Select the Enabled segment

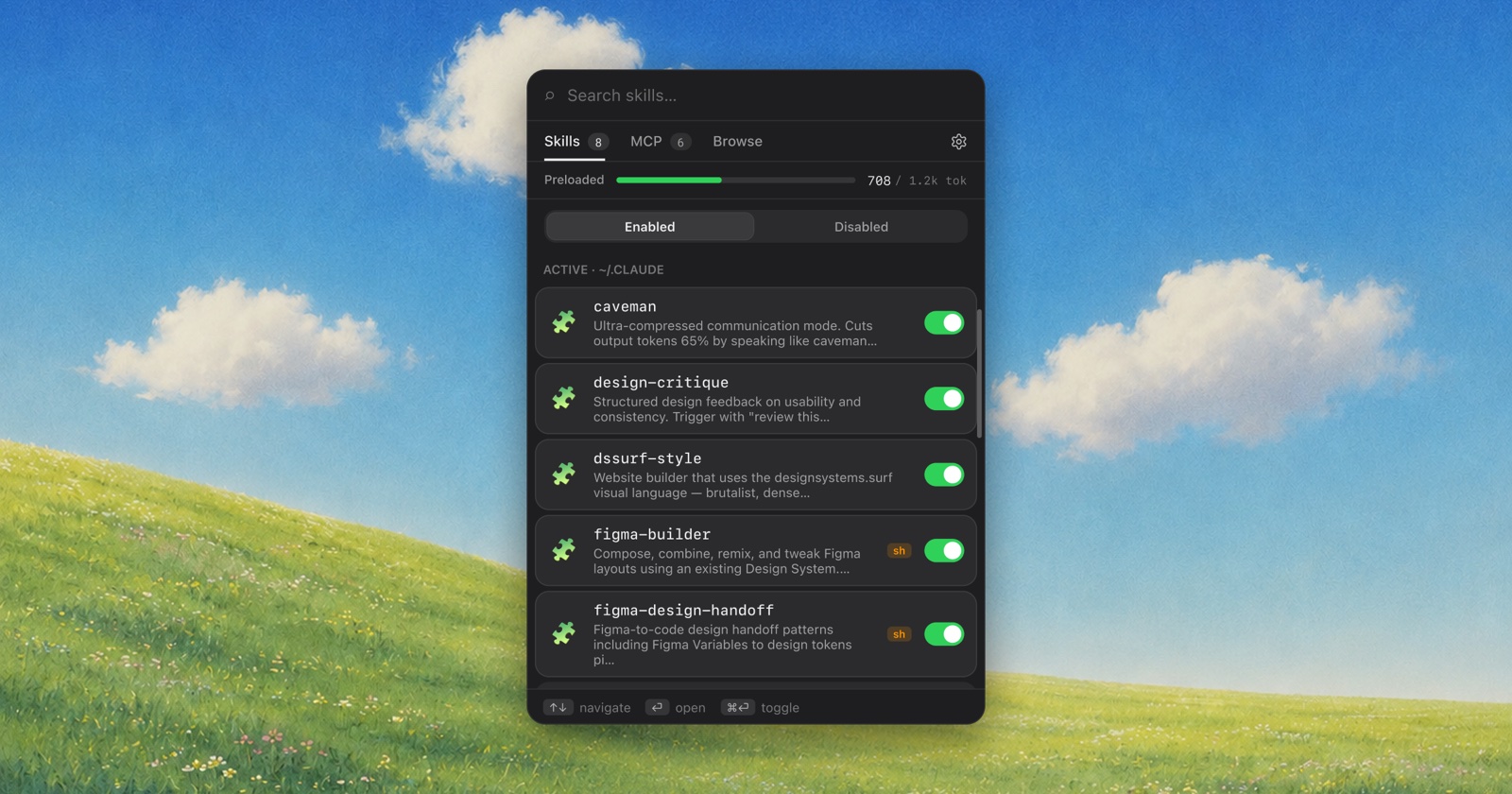tap(650, 227)
